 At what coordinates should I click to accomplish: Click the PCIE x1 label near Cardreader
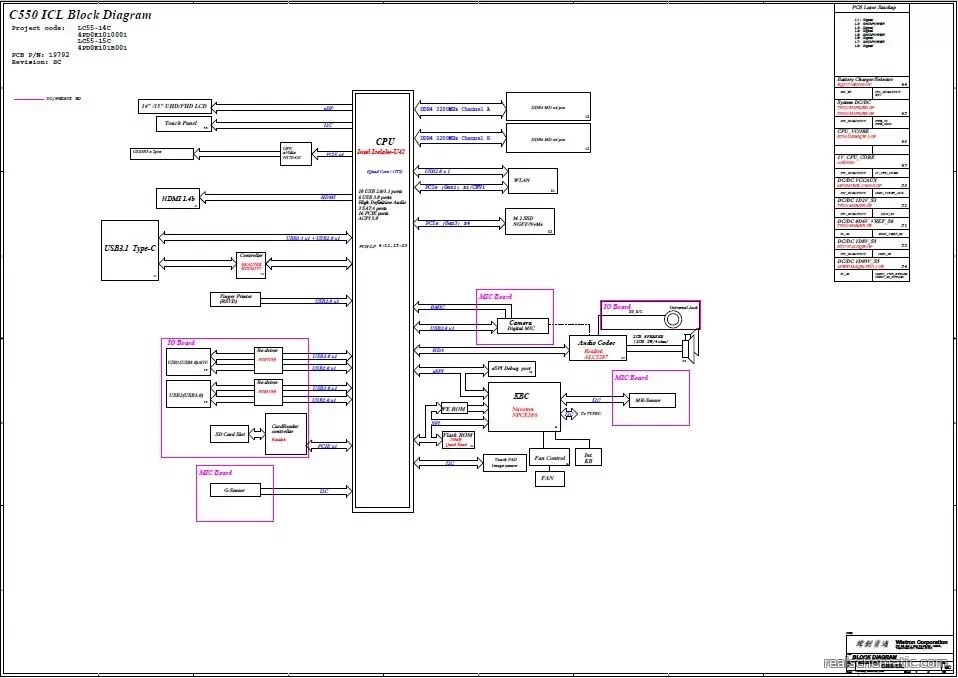point(327,447)
